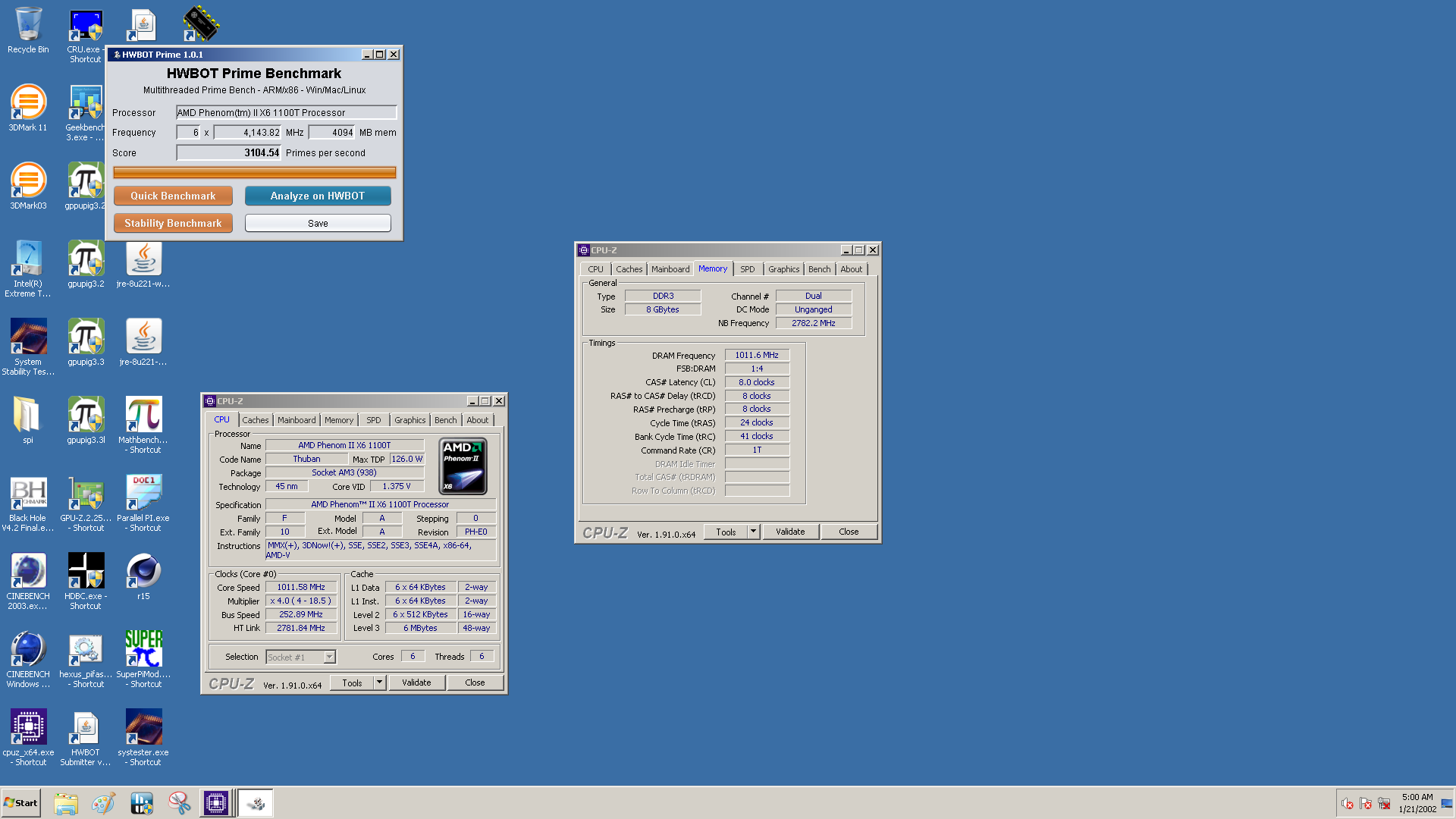Viewport: 1456px width, 819px height.
Task: Click the CPU-Z taskbar button
Action: 215,802
